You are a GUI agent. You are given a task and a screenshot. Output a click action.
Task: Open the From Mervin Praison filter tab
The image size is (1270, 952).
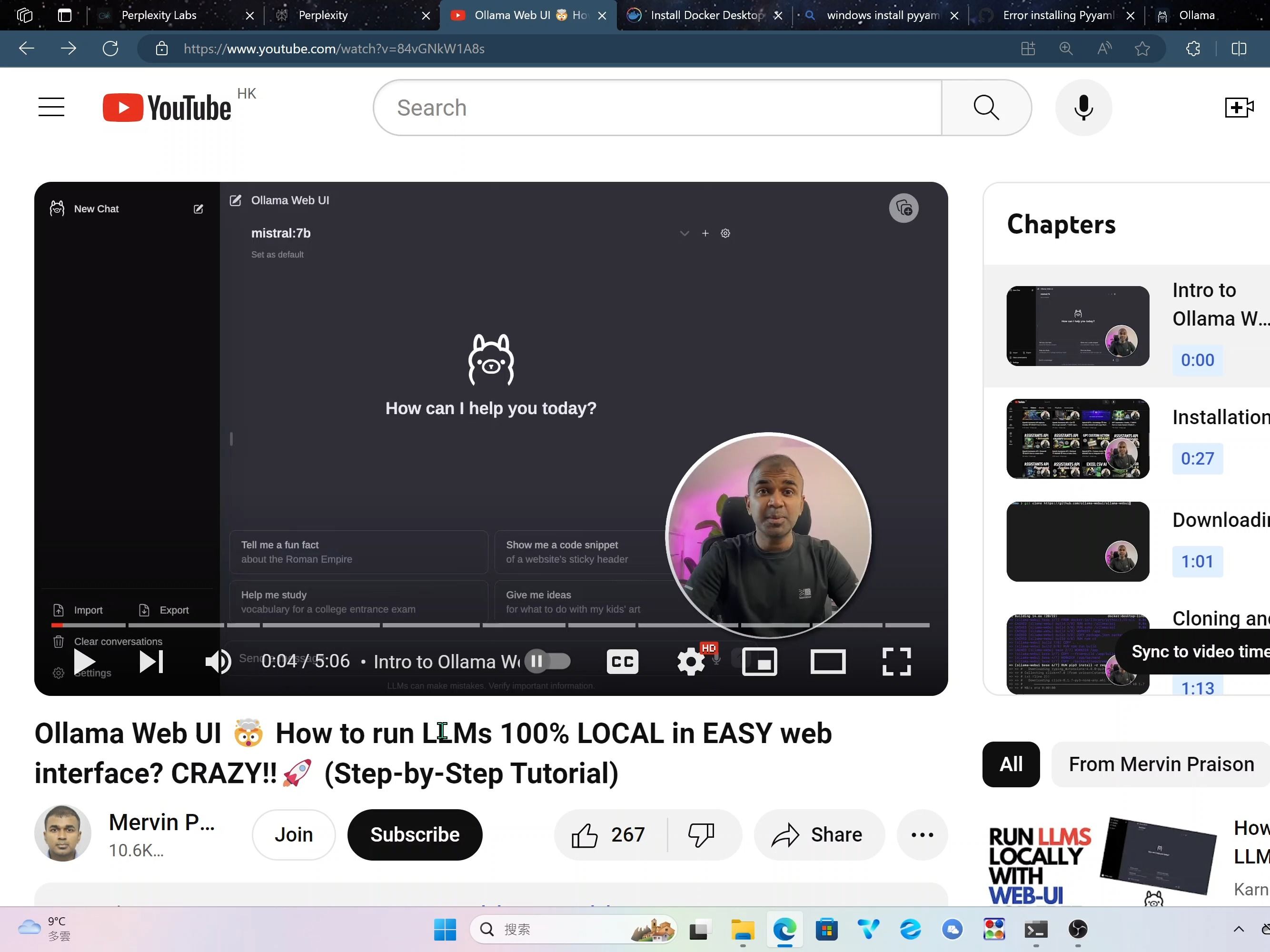pyautogui.click(x=1161, y=764)
